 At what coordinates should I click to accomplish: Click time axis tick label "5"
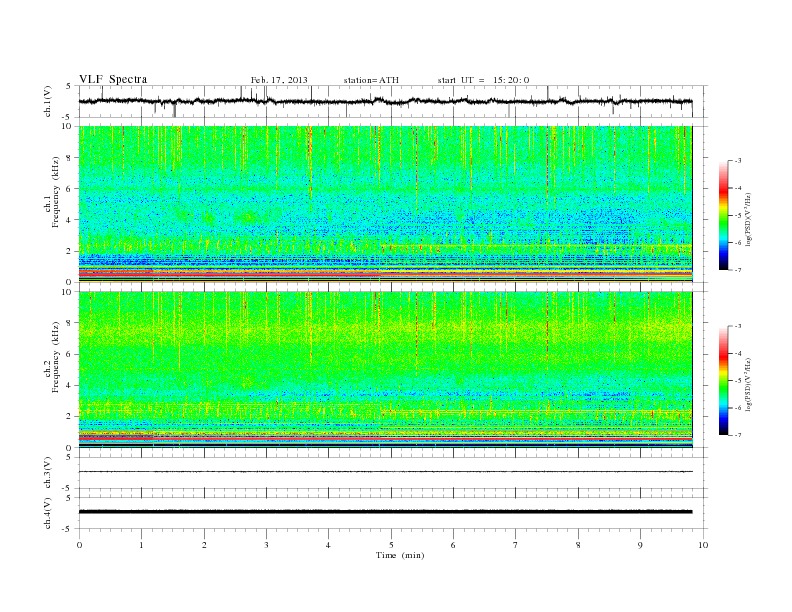tap(391, 545)
